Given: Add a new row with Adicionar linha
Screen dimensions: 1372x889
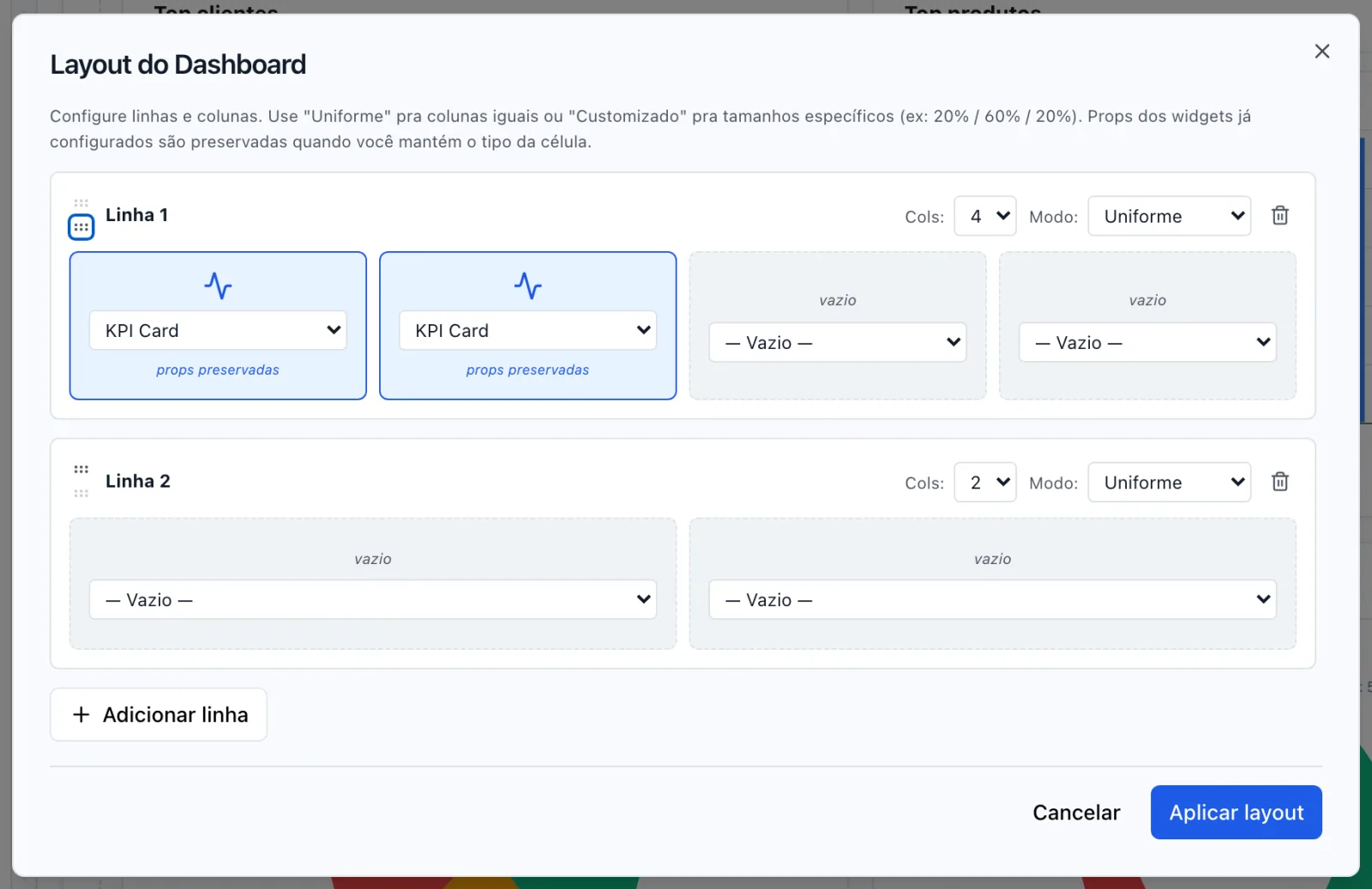Looking at the screenshot, I should point(159,714).
